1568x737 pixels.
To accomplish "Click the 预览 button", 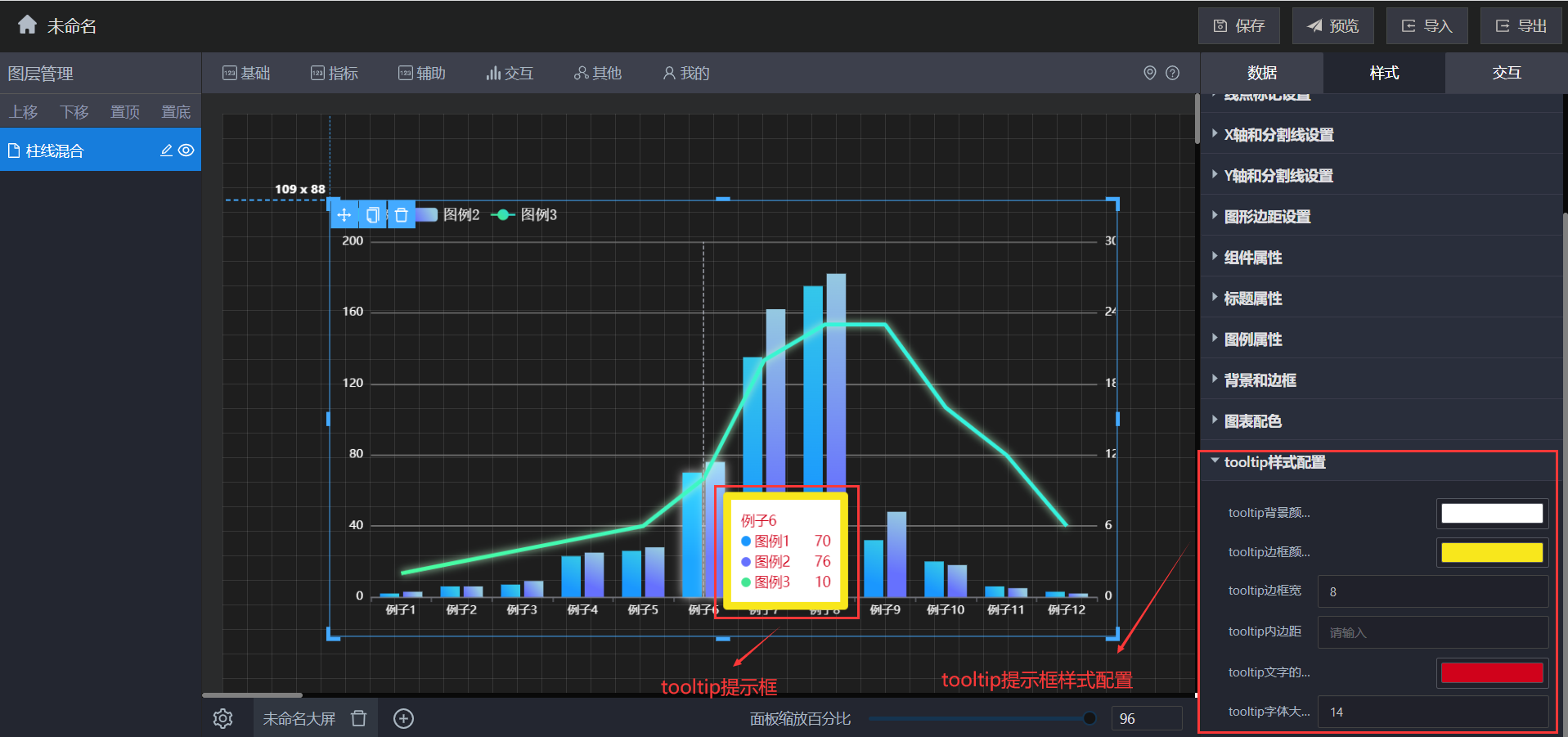I will [x=1332, y=25].
